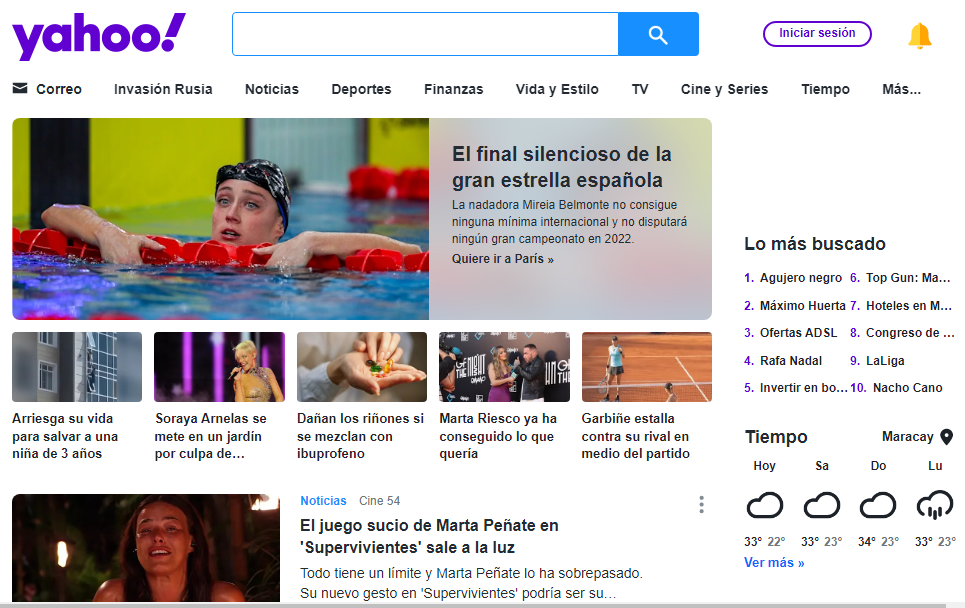Go to the Deportes section

pyautogui.click(x=361, y=89)
